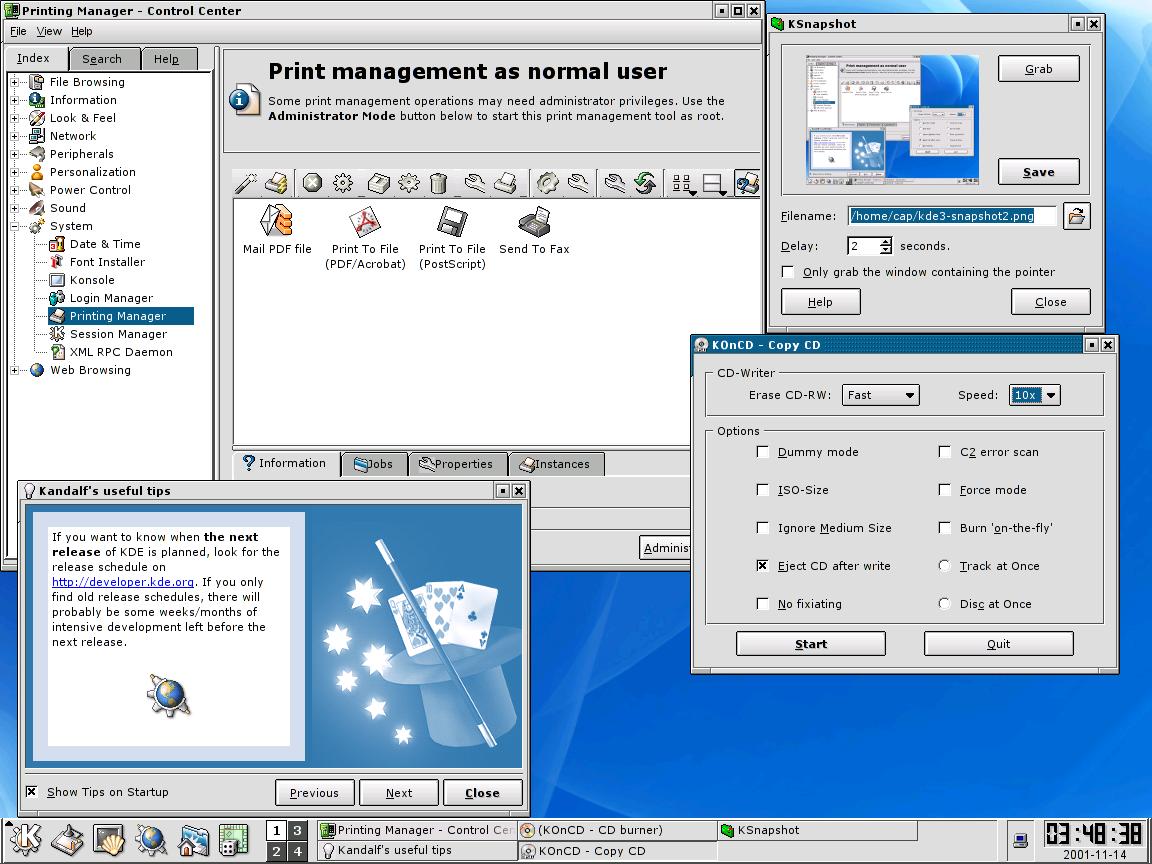Enable Ignore Medium Size option
Viewport: 1152px width, 864px height.
click(x=763, y=528)
